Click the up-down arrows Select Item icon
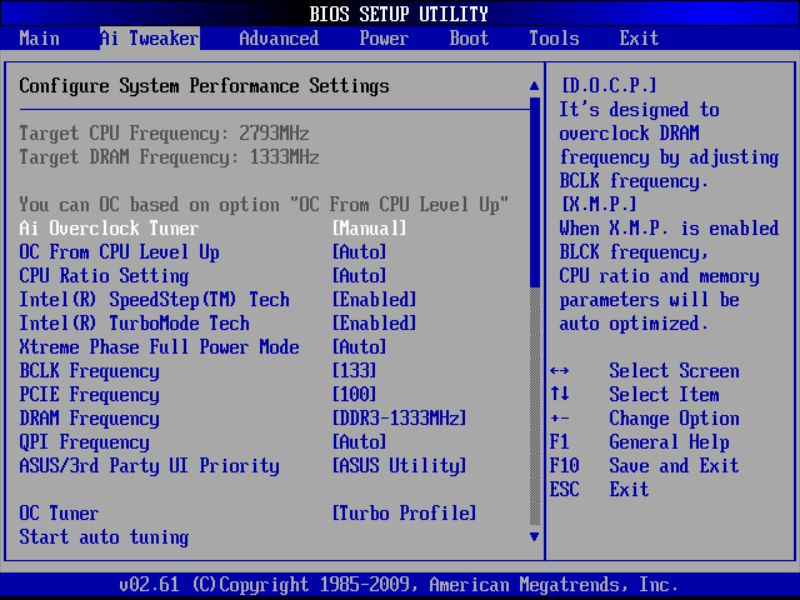Screen dimensions: 800x600 (560, 394)
